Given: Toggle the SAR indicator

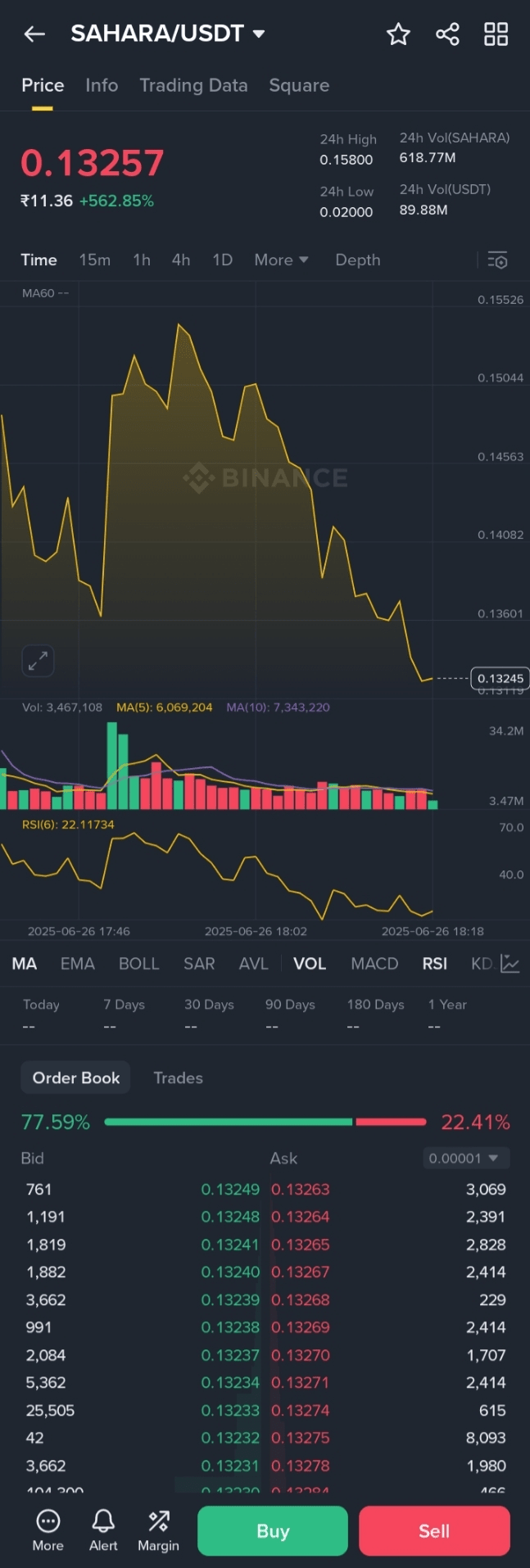Looking at the screenshot, I should tap(199, 964).
